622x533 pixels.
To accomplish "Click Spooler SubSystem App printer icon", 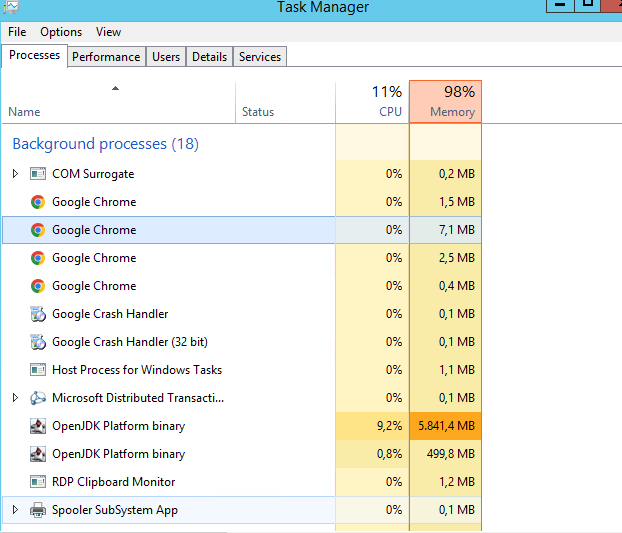I will (x=38, y=510).
